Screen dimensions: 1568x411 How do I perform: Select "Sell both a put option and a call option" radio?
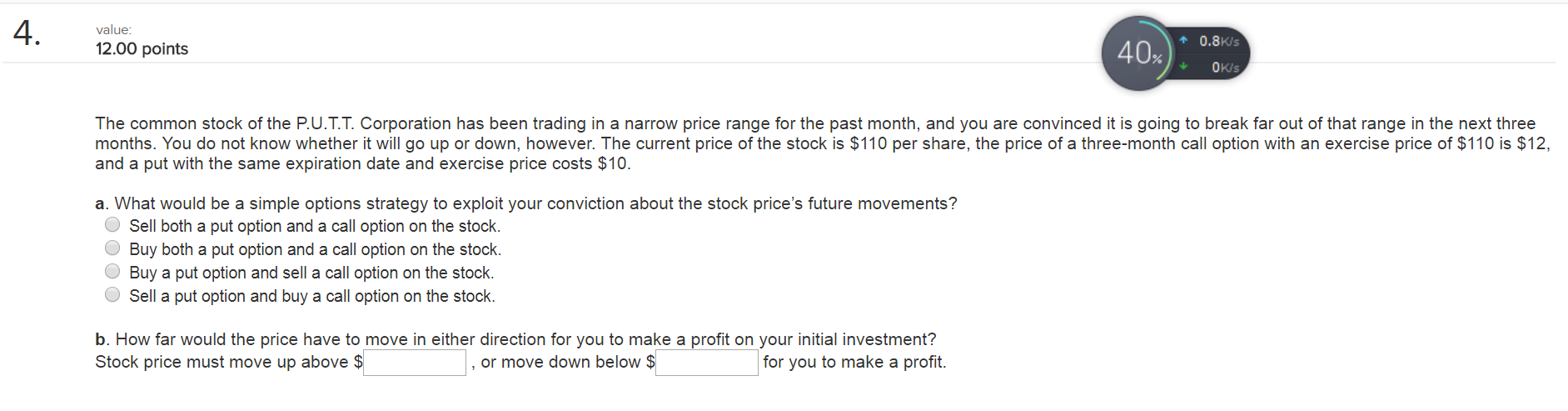pos(112,225)
